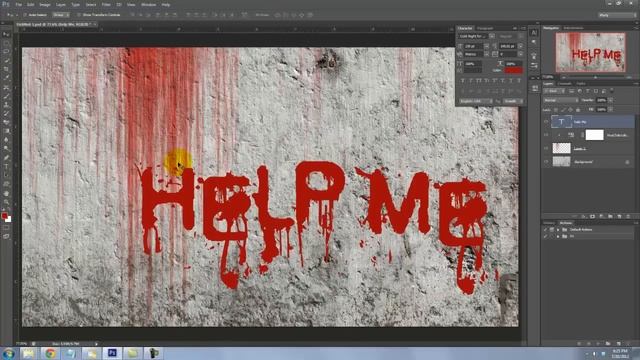The width and height of the screenshot is (640, 360).
Task: Open the kerning Metrics dropdown
Action: click(x=487, y=54)
